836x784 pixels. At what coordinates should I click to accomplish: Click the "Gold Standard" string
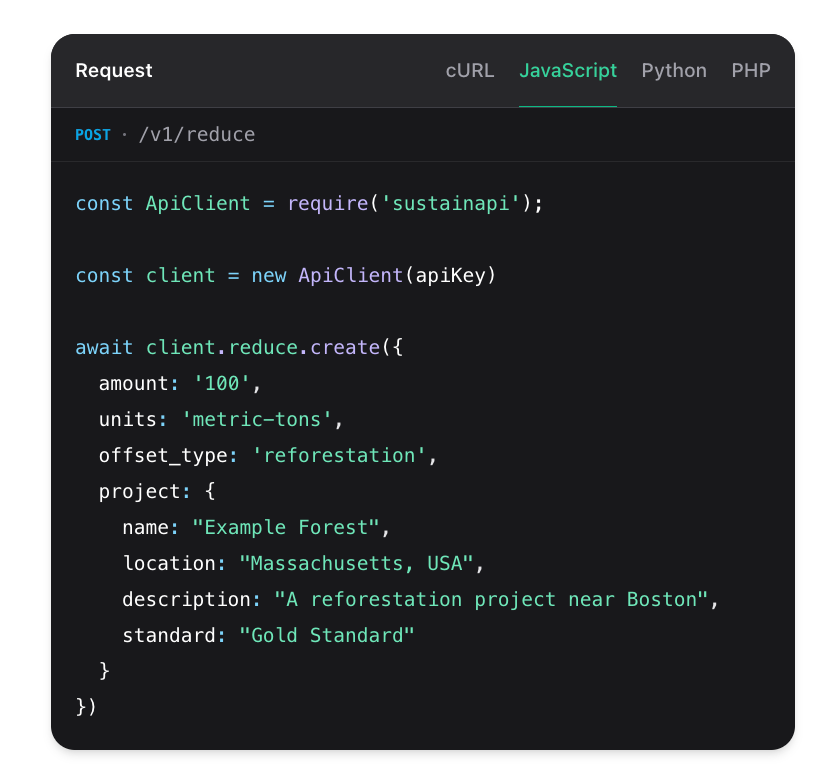[x=326, y=635]
